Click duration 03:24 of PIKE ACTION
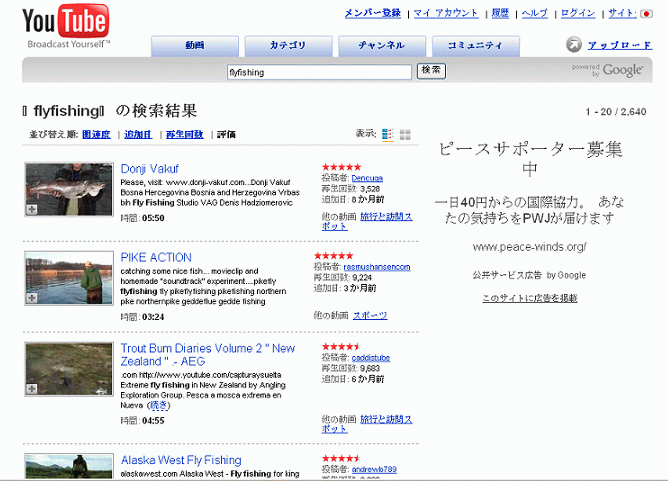This screenshot has height=481, width=668. click(153, 317)
